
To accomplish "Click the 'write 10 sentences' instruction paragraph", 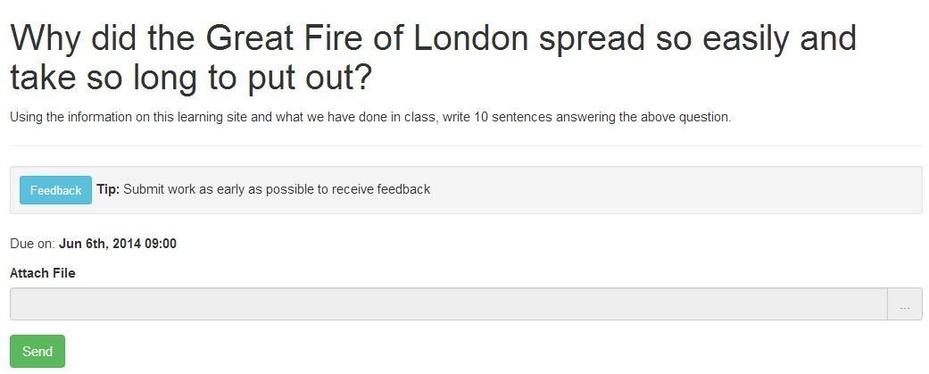I will coord(371,117).
